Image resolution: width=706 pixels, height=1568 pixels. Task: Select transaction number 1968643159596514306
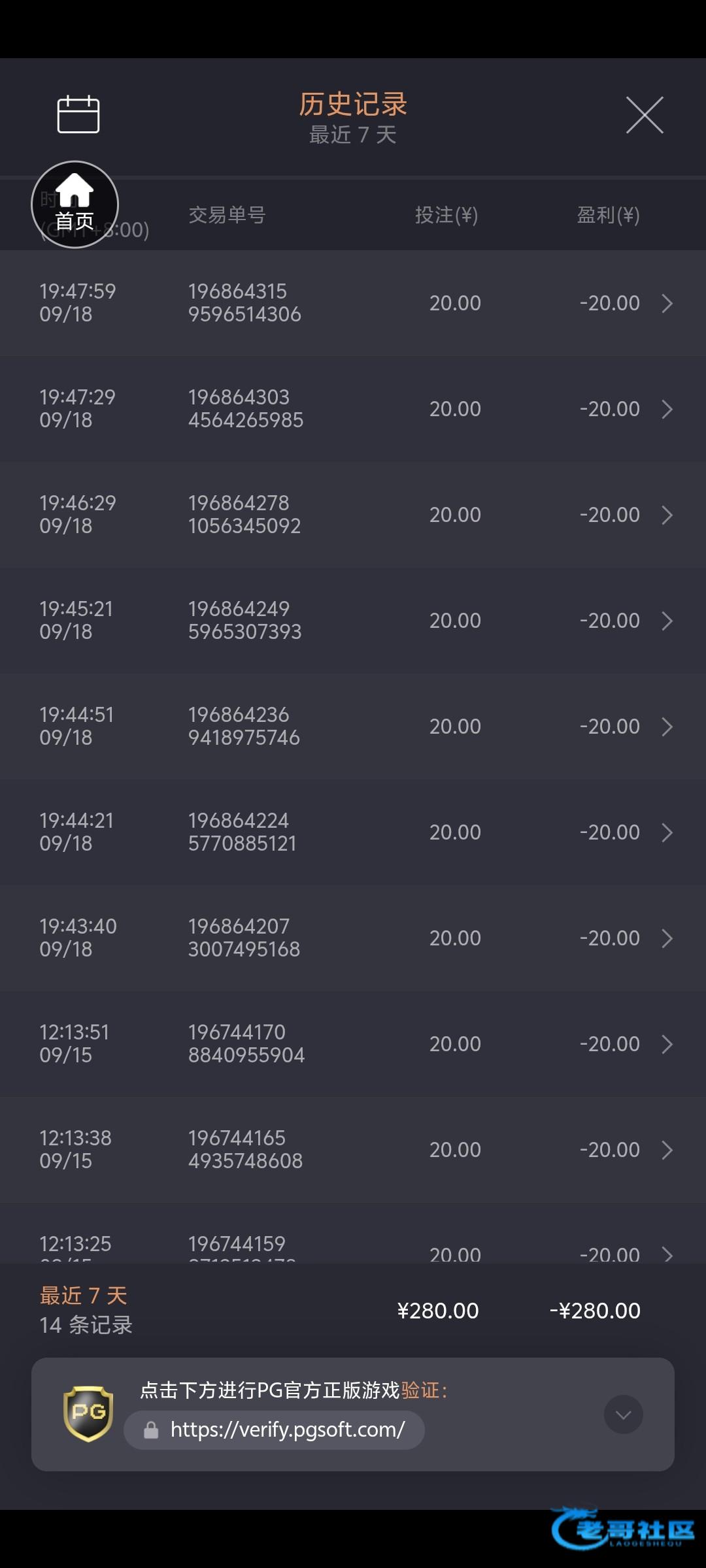(244, 302)
